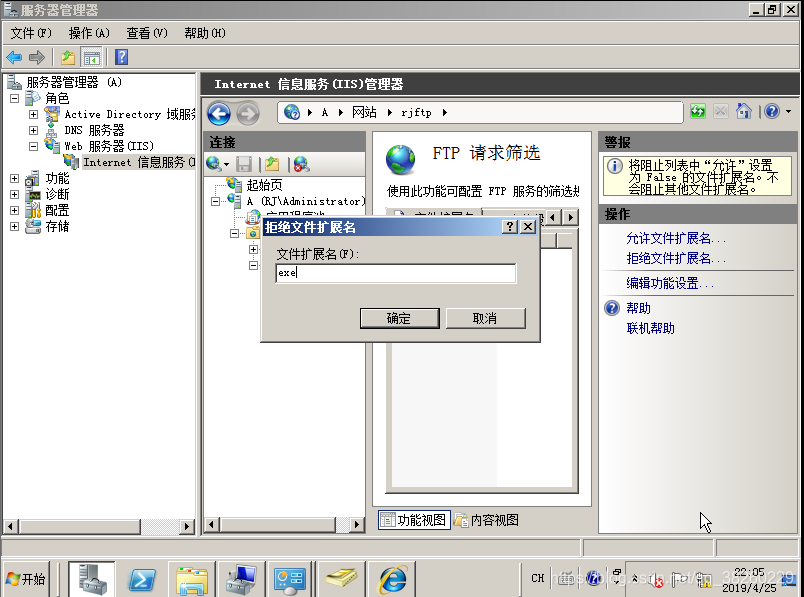The image size is (804, 597).
Task: Expand the 存储 tree node
Action: point(14,226)
